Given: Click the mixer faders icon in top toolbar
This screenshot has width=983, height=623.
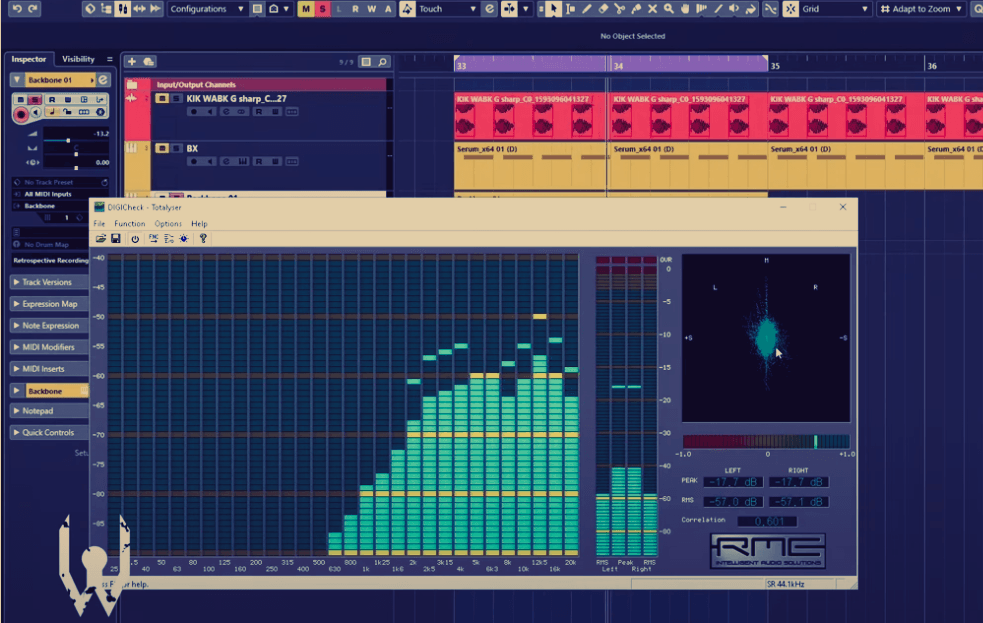Looking at the screenshot, I should coord(122,9).
